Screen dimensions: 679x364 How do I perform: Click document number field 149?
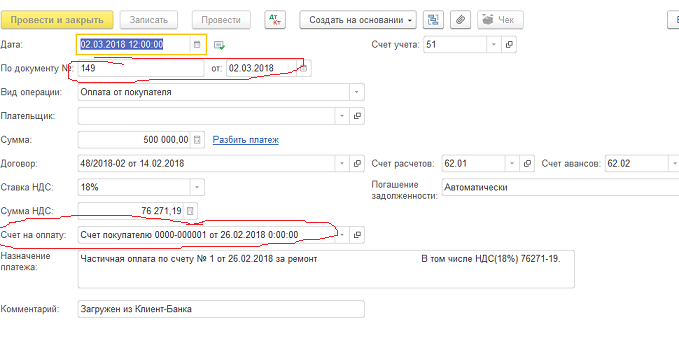(x=141, y=68)
